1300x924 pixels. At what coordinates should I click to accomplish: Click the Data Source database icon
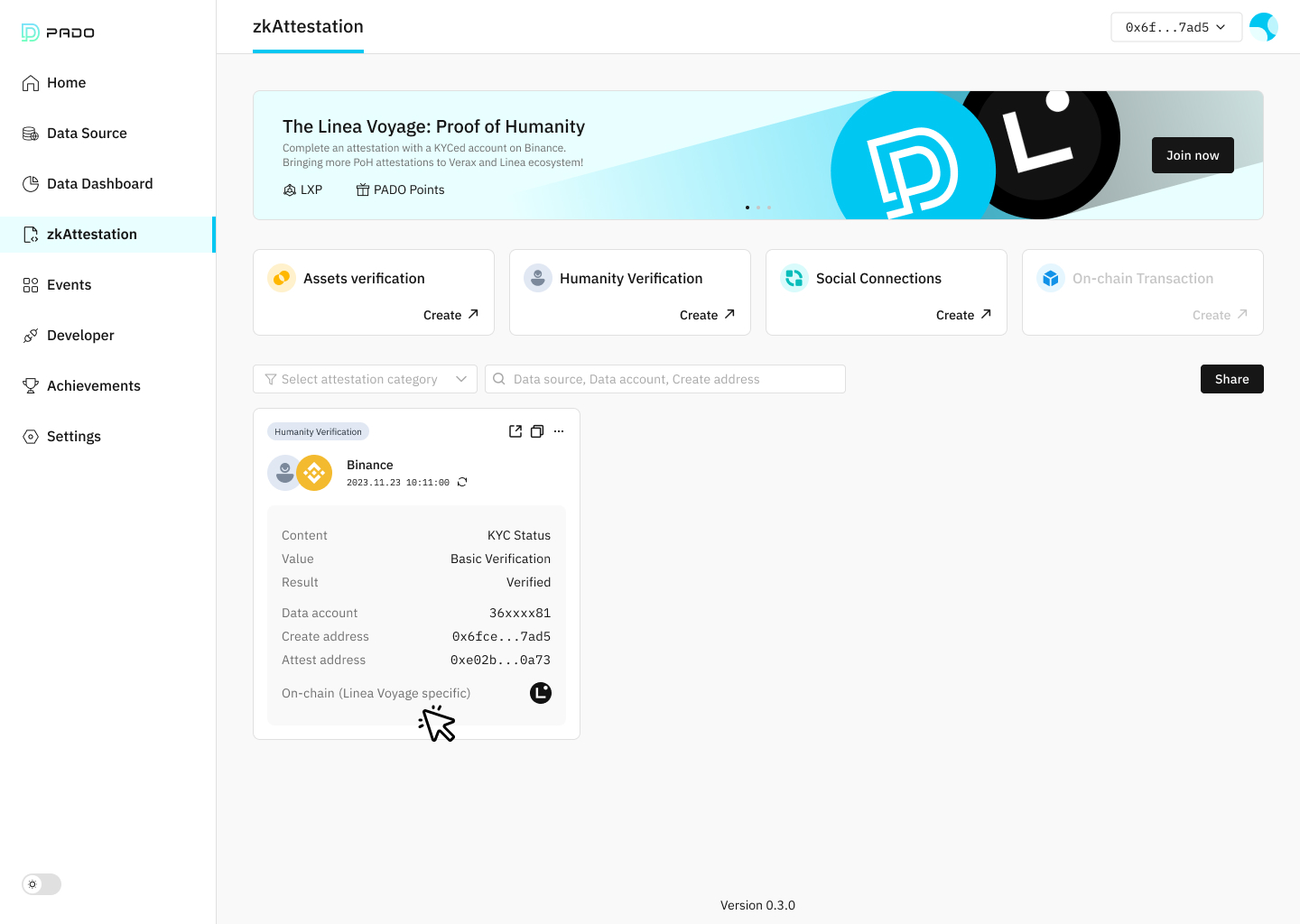(x=31, y=134)
